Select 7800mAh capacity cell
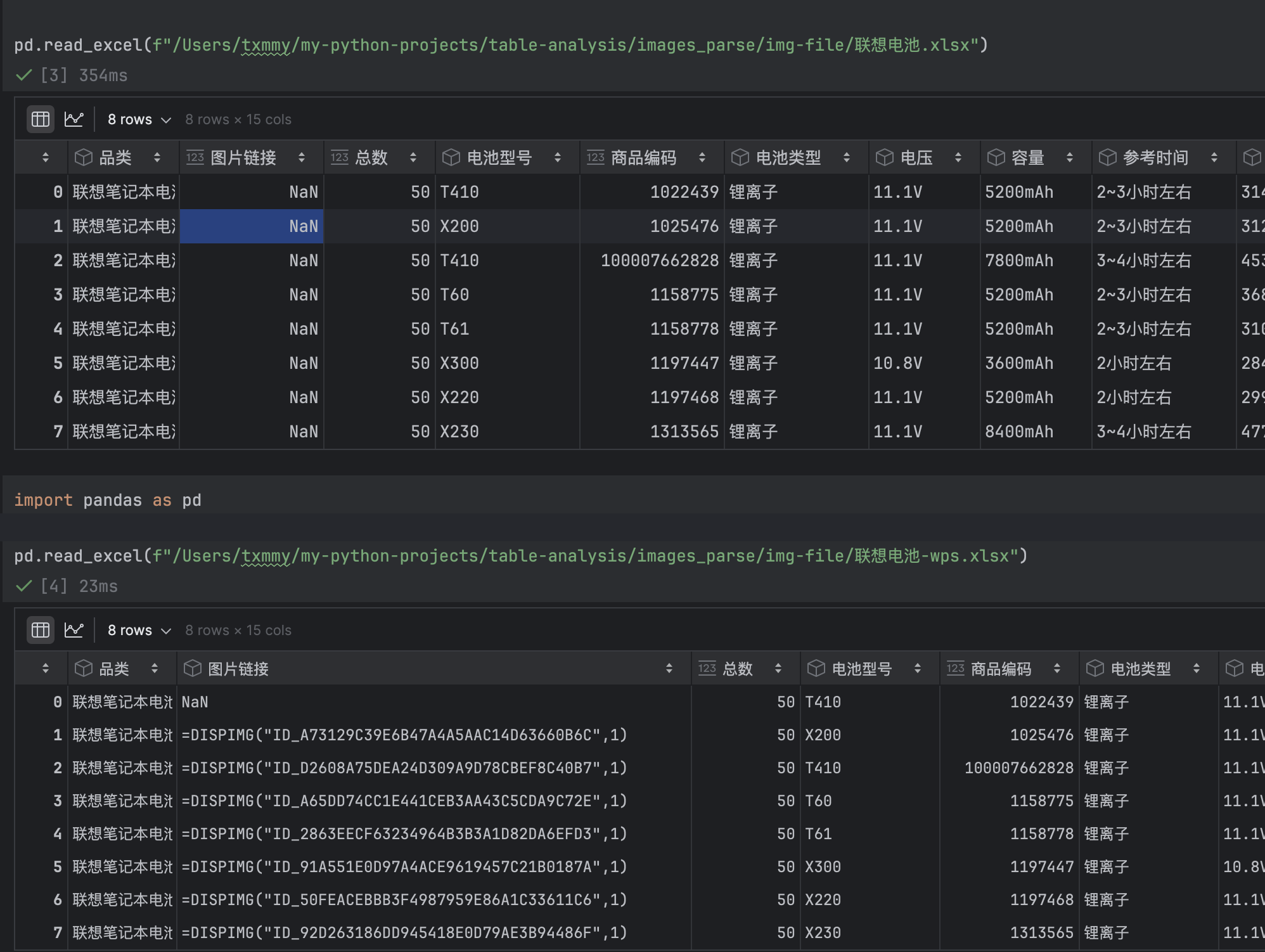The height and width of the screenshot is (952, 1265). coord(1036,261)
